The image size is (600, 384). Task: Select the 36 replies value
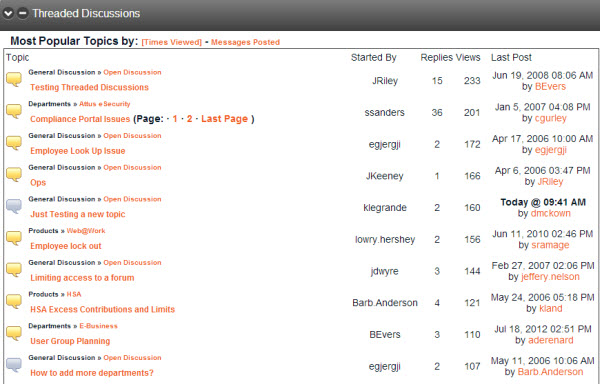[x=437, y=113]
